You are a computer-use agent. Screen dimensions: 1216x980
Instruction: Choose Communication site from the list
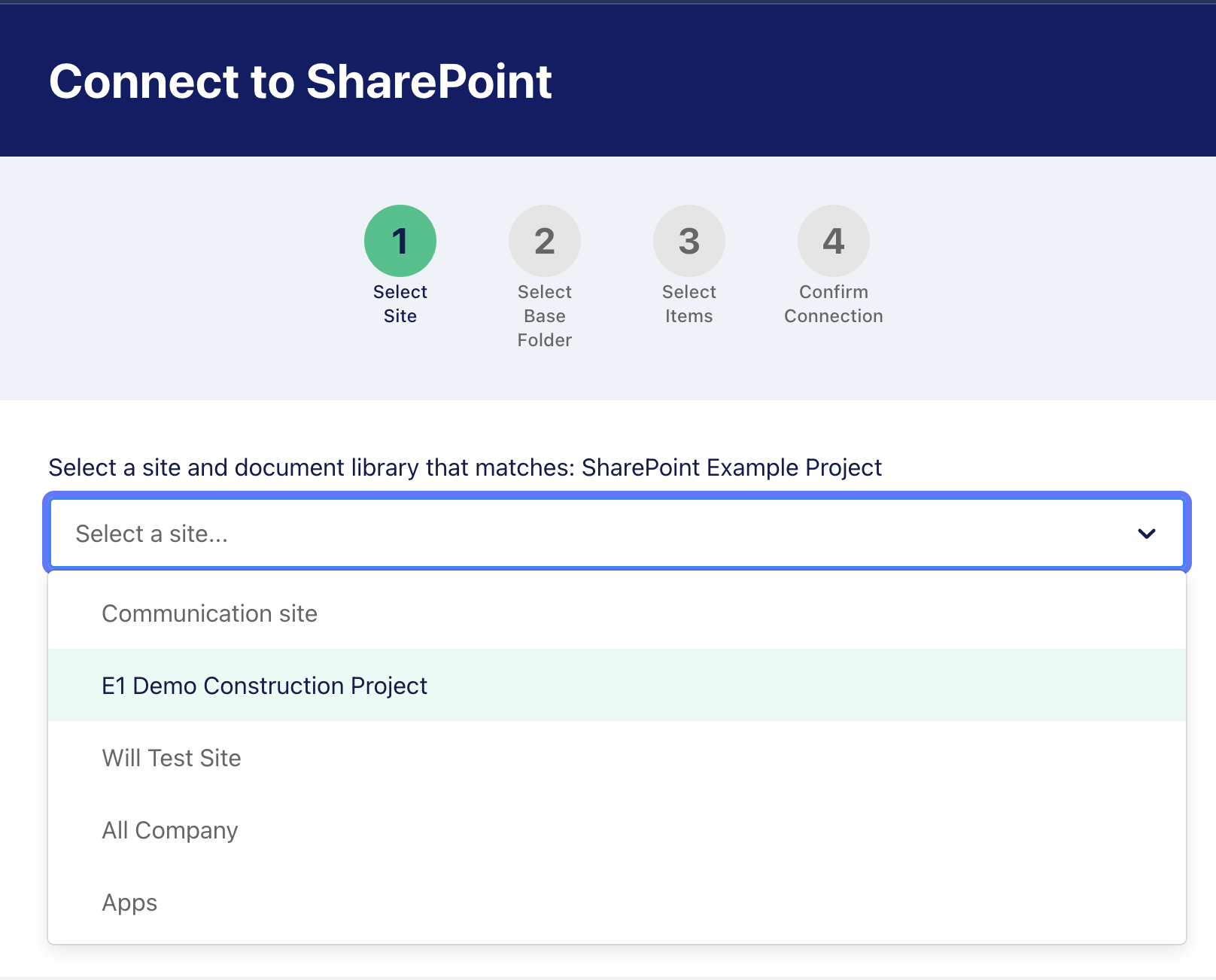(616, 613)
